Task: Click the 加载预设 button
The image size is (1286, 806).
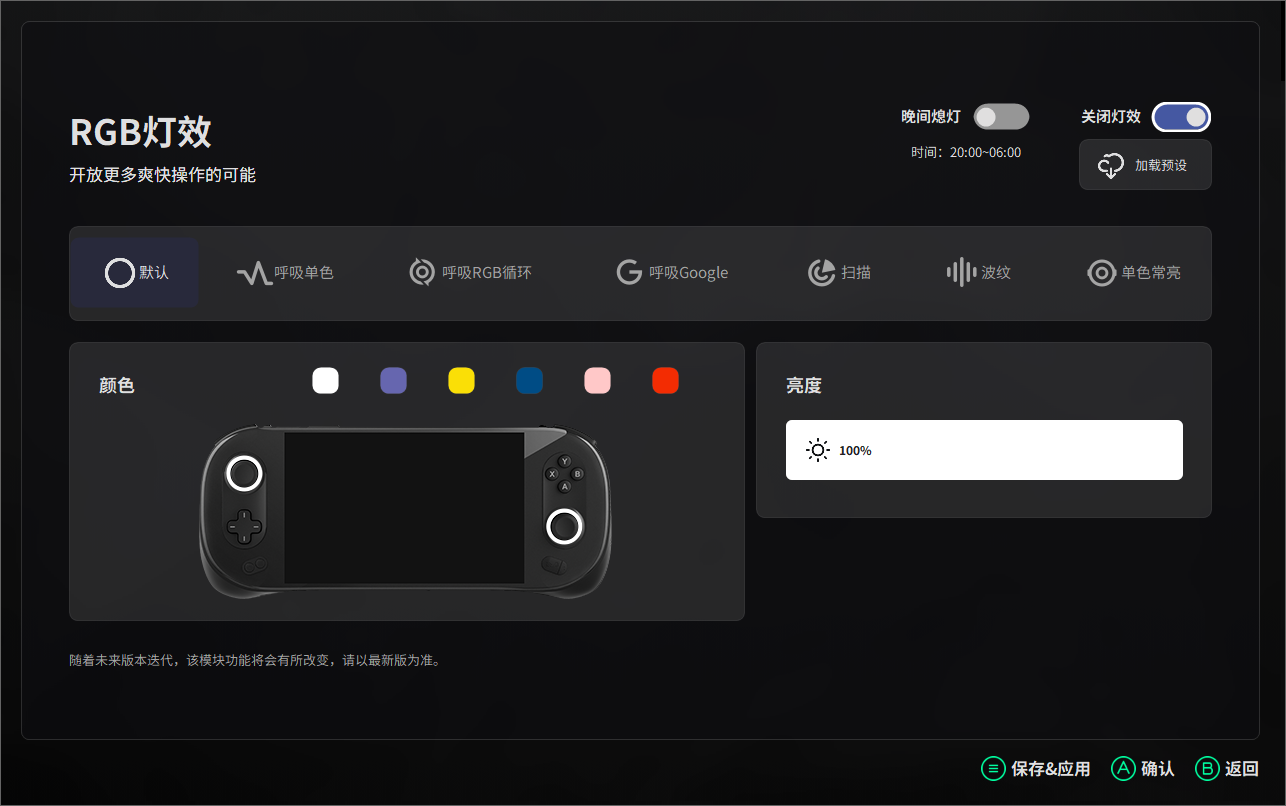Action: tap(1145, 165)
